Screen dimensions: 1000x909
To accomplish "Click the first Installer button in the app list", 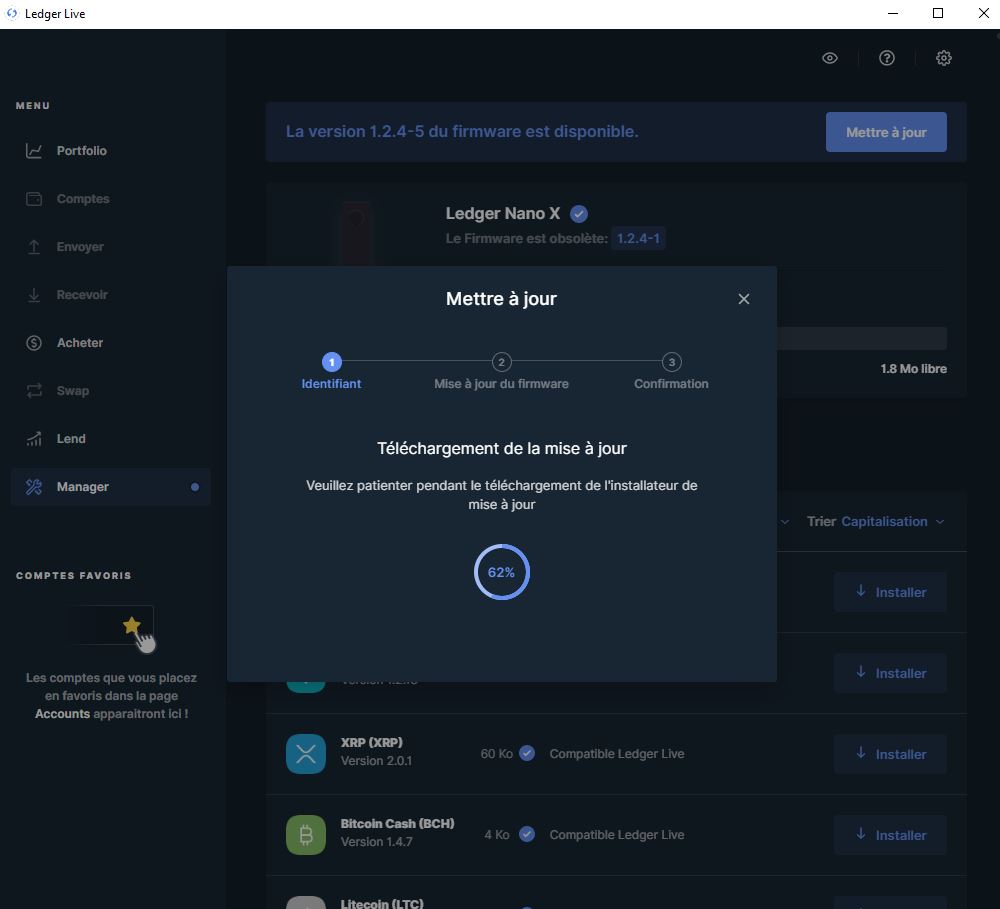I will point(890,592).
